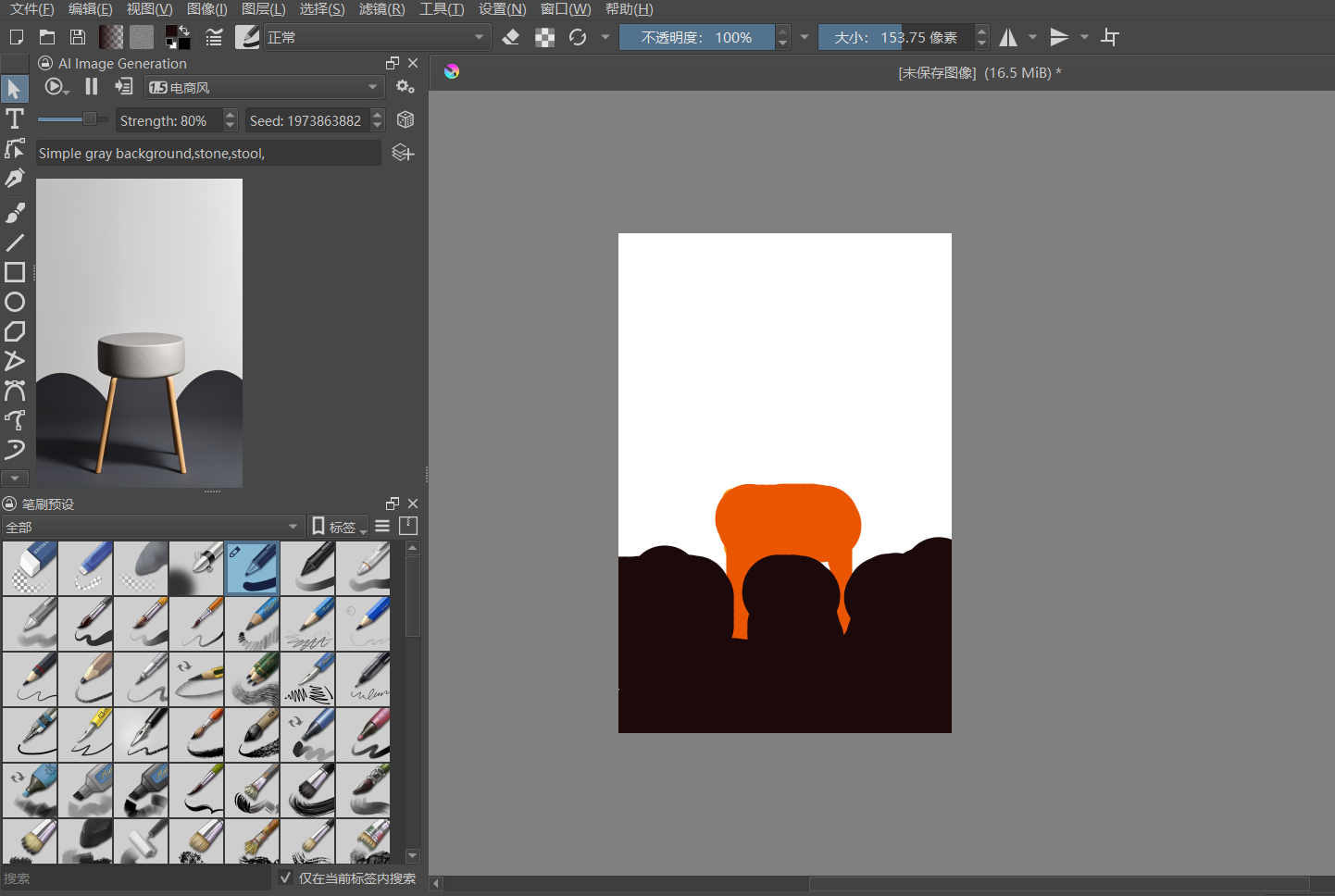Click the prompt text input field
This screenshot has height=896, width=1335.
pyautogui.click(x=208, y=154)
